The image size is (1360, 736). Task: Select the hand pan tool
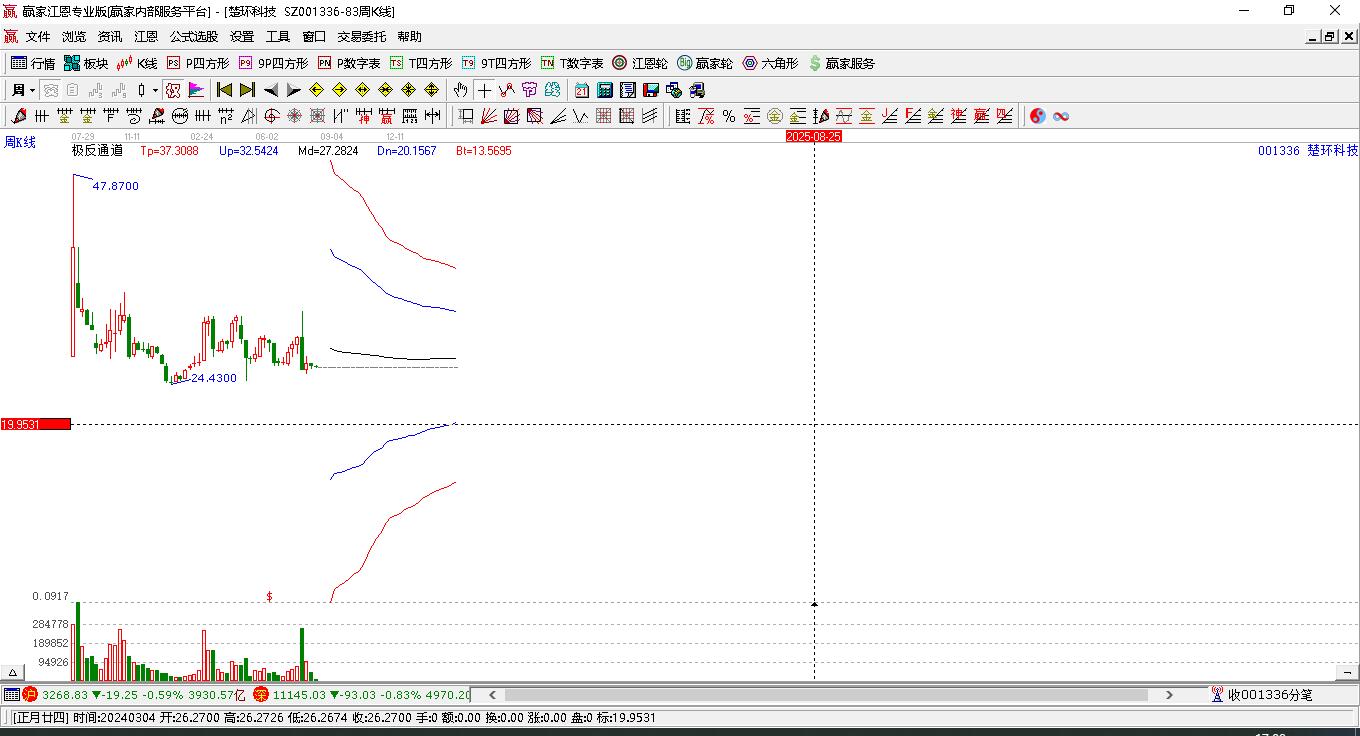460,90
